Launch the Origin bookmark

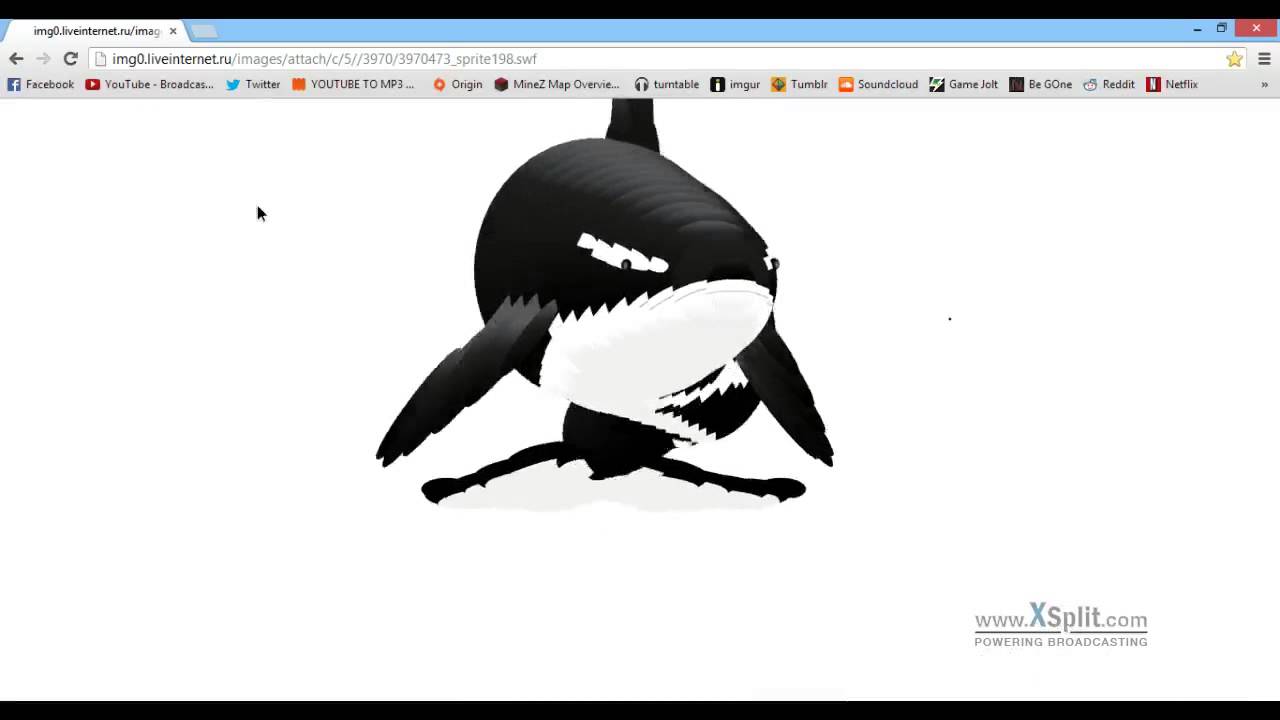[458, 85]
